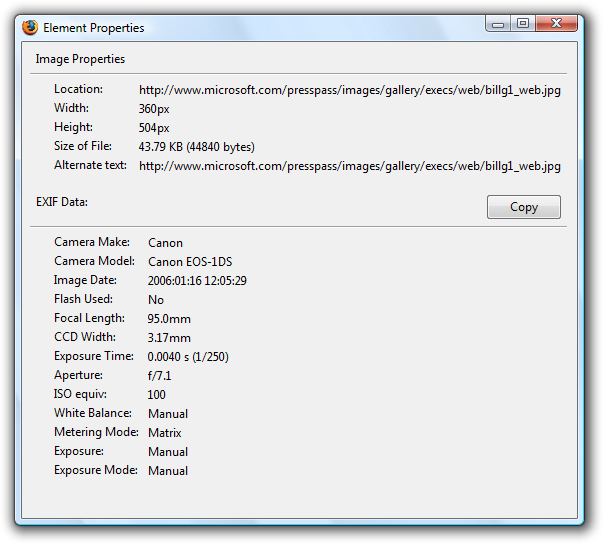Select the Location URL value
Image resolution: width=604 pixels, height=544 pixels.
click(x=350, y=90)
